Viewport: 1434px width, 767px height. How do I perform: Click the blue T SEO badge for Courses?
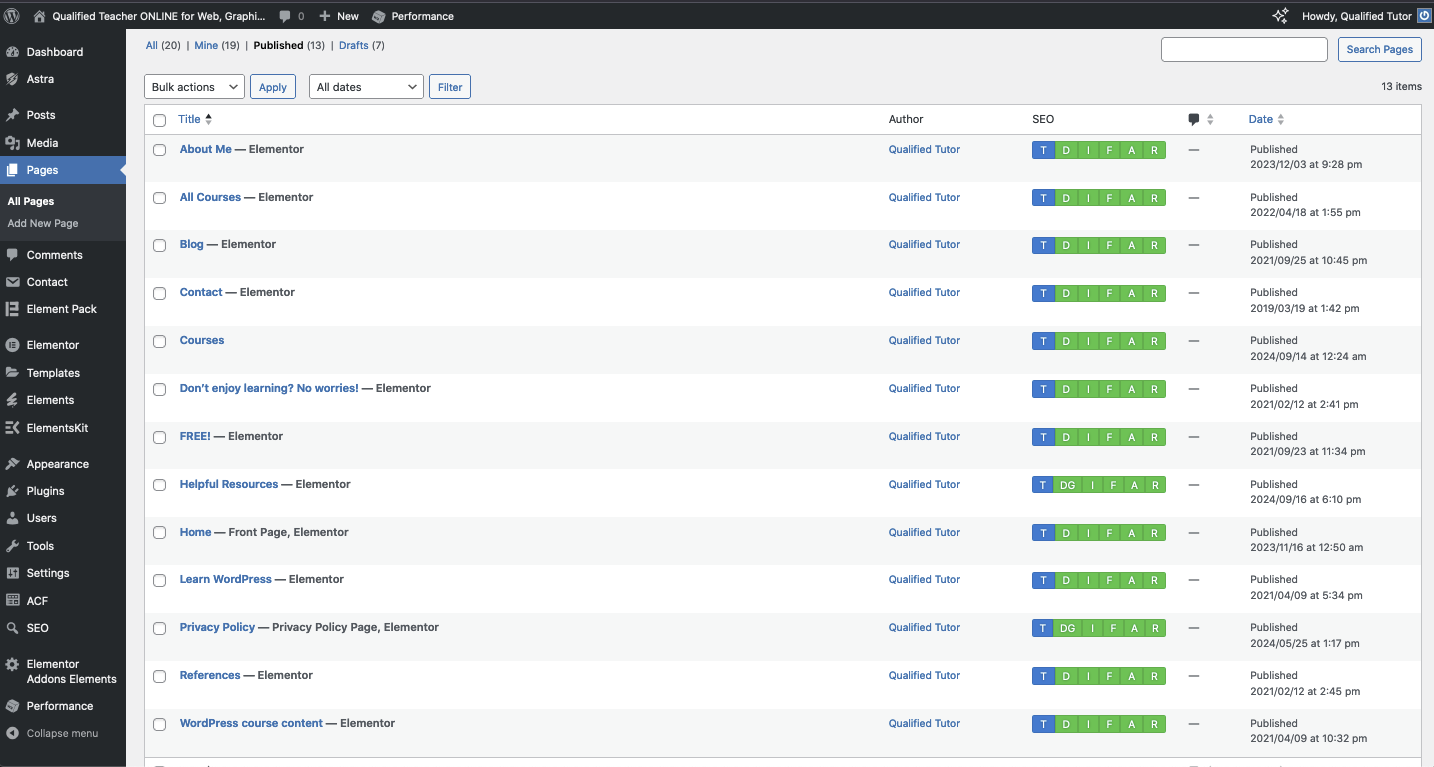pyautogui.click(x=1043, y=341)
